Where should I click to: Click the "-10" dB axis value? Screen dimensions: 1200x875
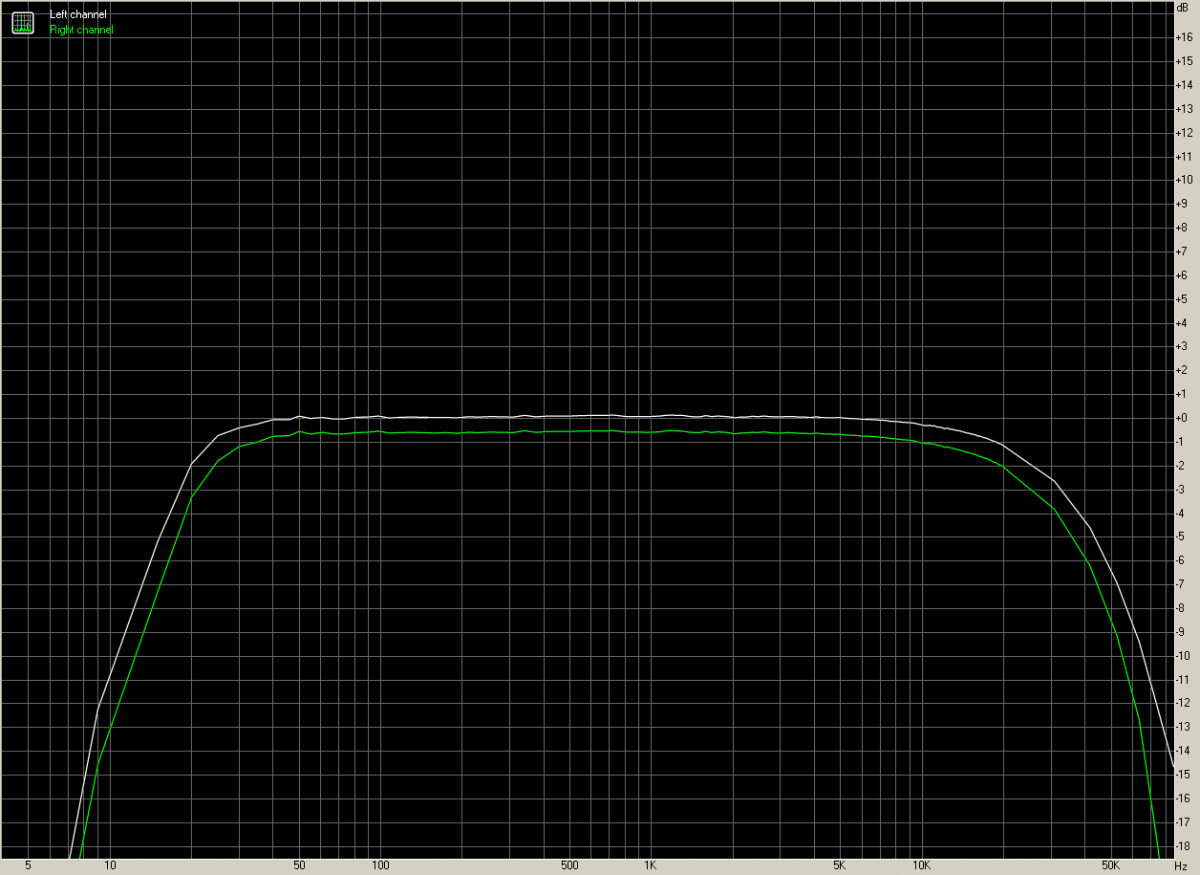[x=1185, y=656]
